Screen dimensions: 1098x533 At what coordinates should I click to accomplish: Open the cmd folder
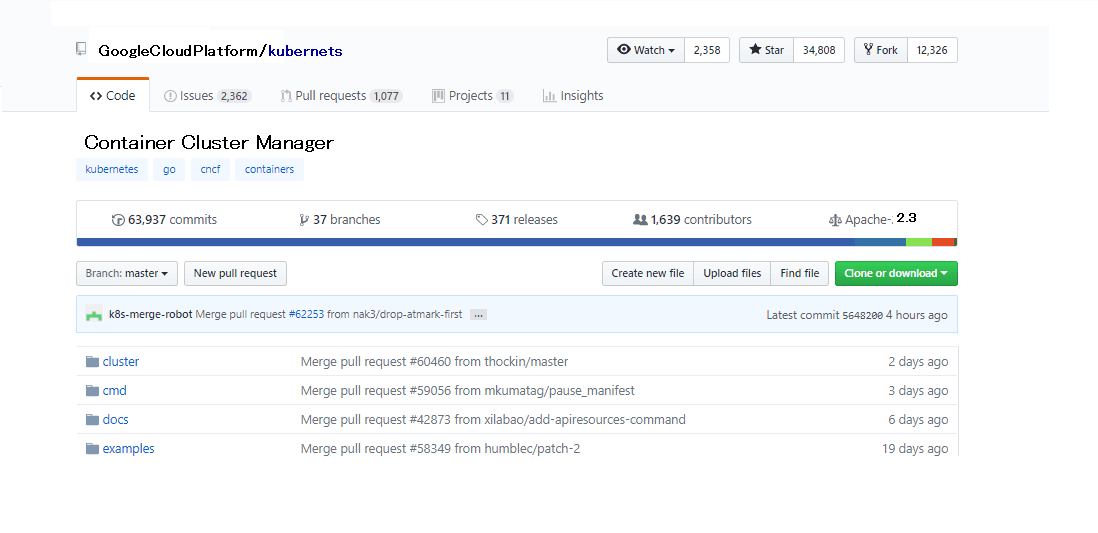[x=114, y=390]
